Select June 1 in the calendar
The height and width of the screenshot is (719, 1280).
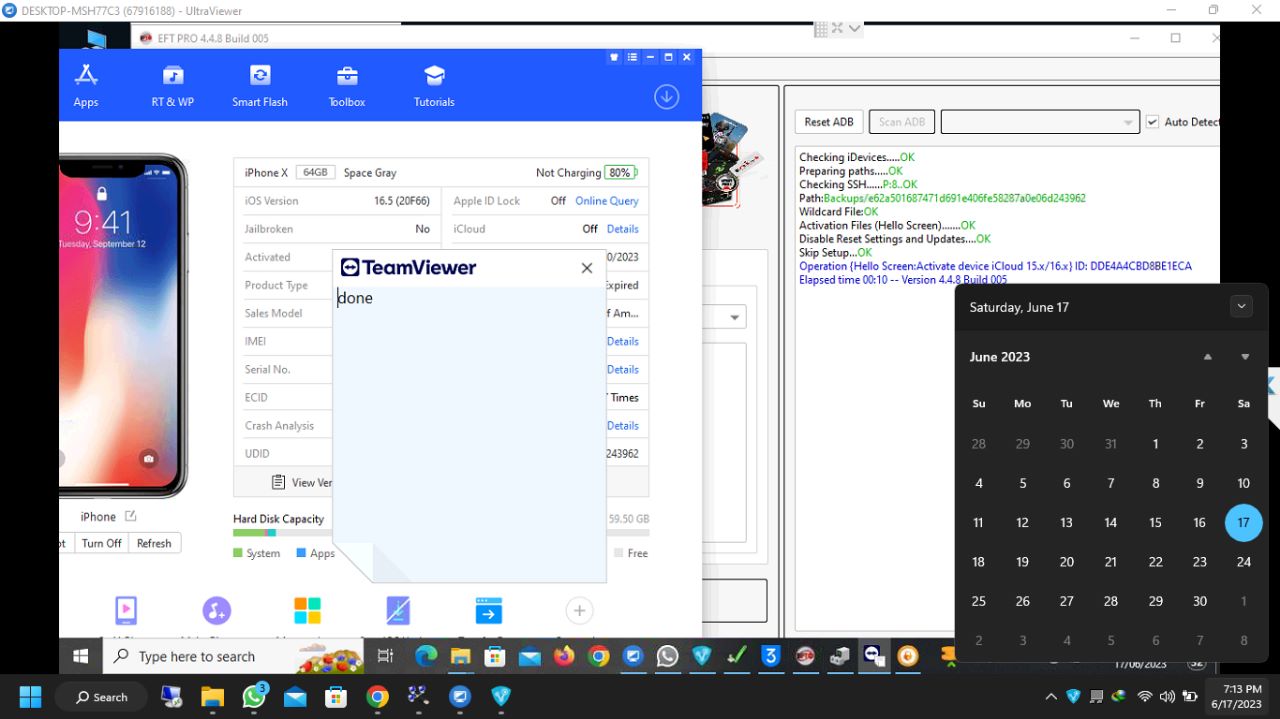[1155, 444]
